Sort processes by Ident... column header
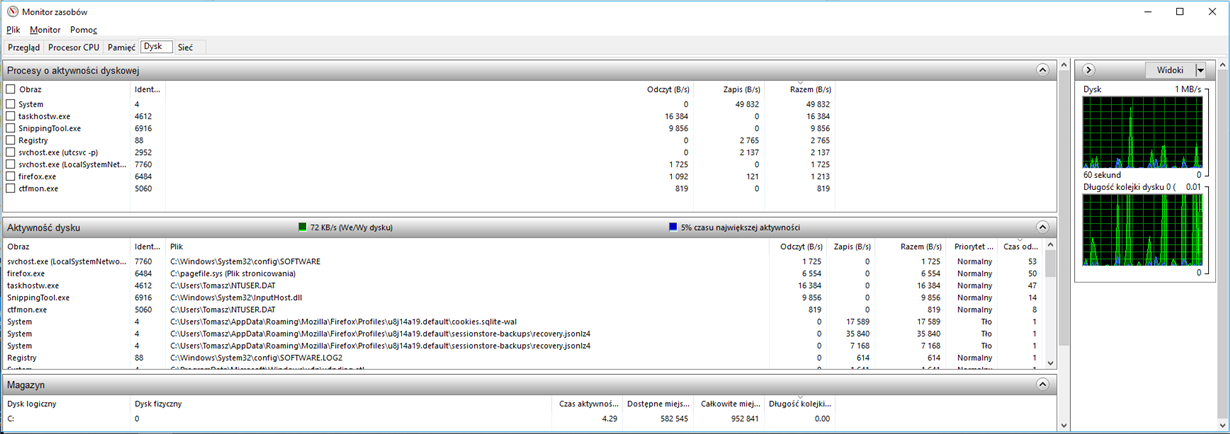Image resolution: width=1230 pixels, height=434 pixels. [147, 89]
